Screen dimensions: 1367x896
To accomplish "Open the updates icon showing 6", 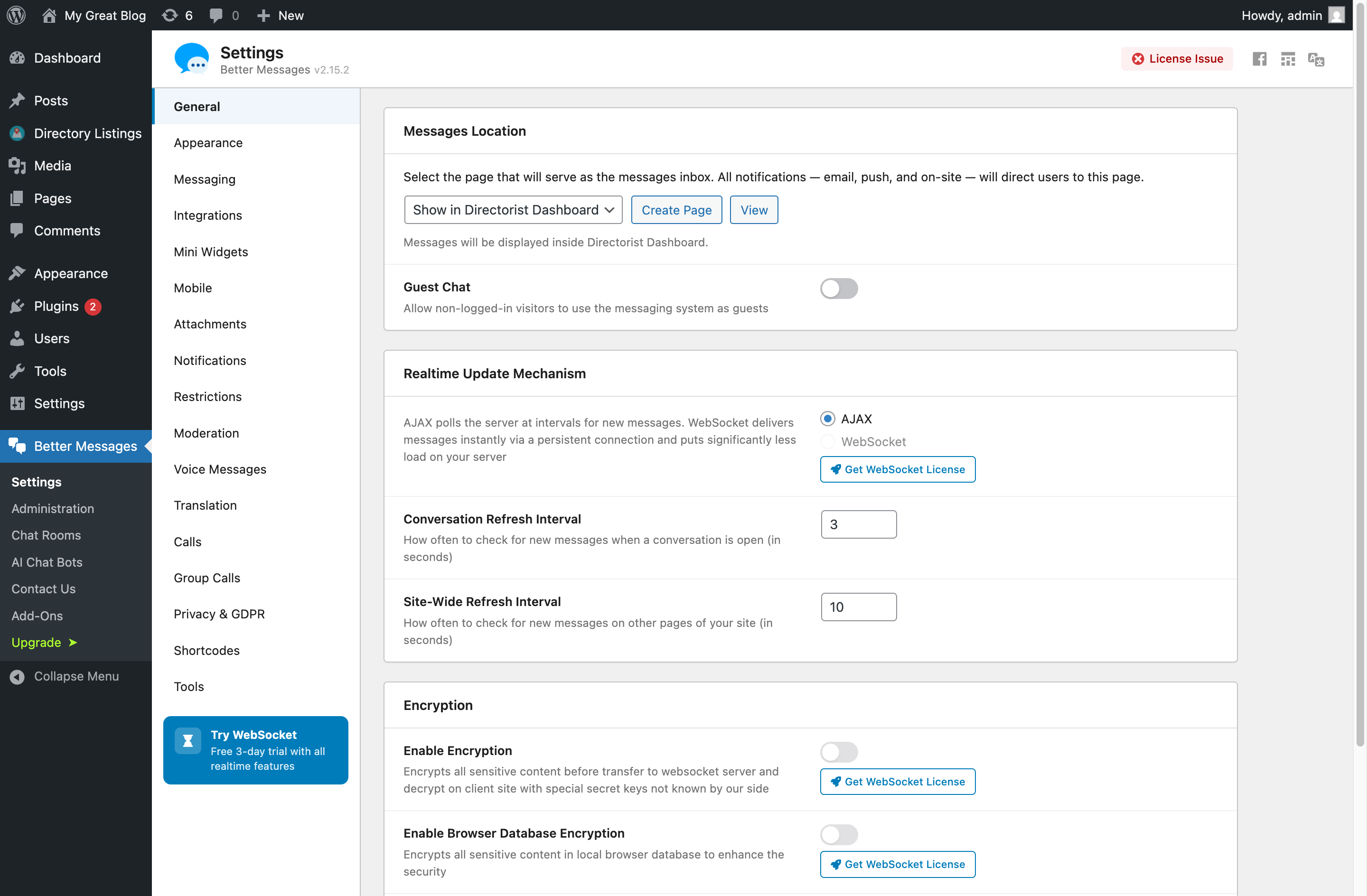I will [x=170, y=15].
